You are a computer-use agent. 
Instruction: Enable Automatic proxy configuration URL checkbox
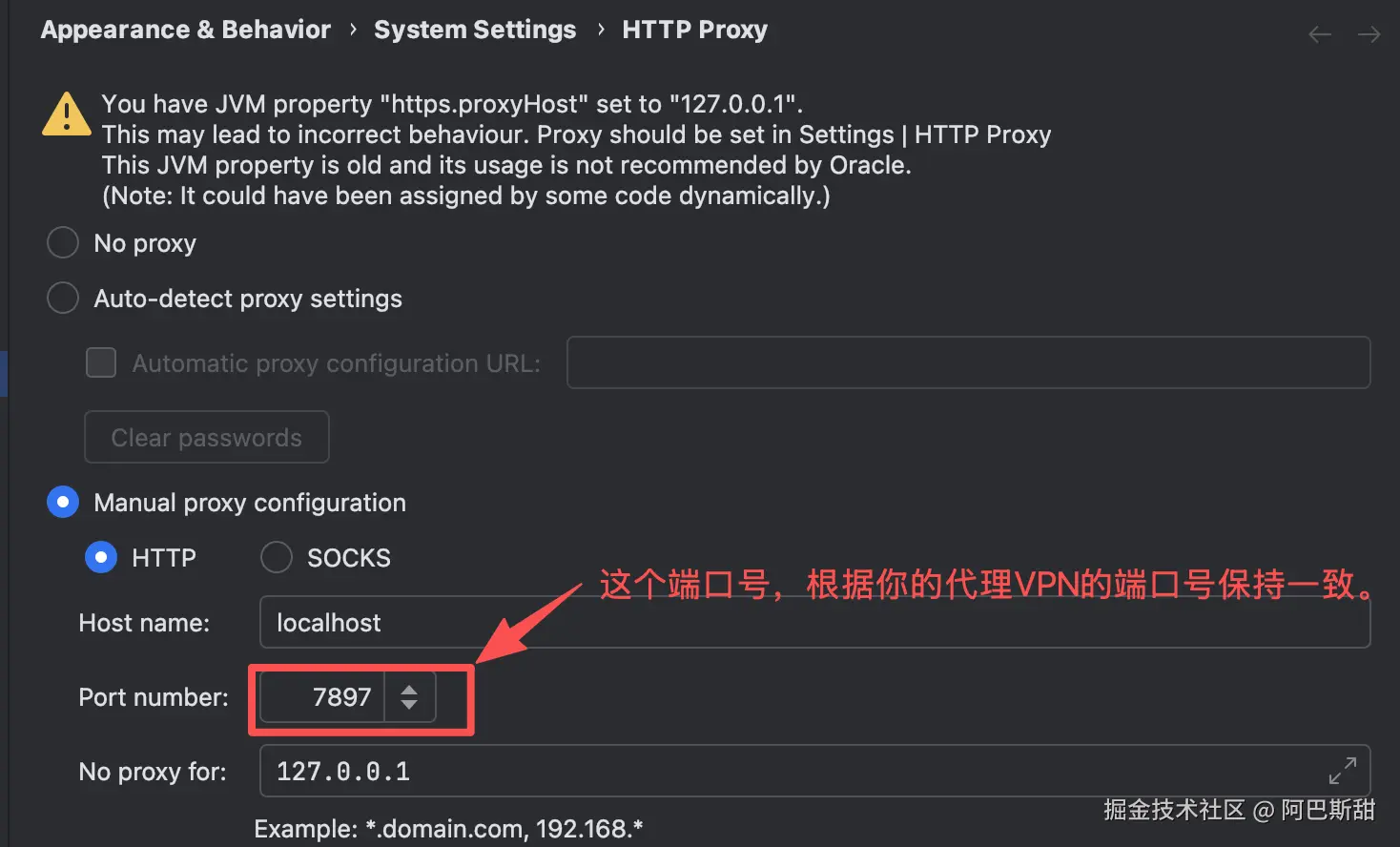101,363
